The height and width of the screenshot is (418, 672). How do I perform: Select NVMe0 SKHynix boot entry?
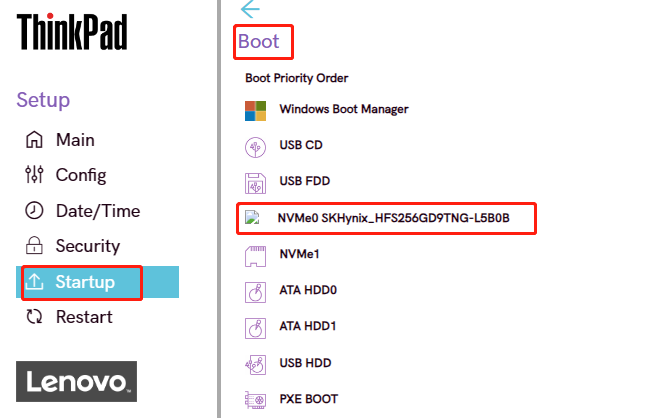pos(393,218)
